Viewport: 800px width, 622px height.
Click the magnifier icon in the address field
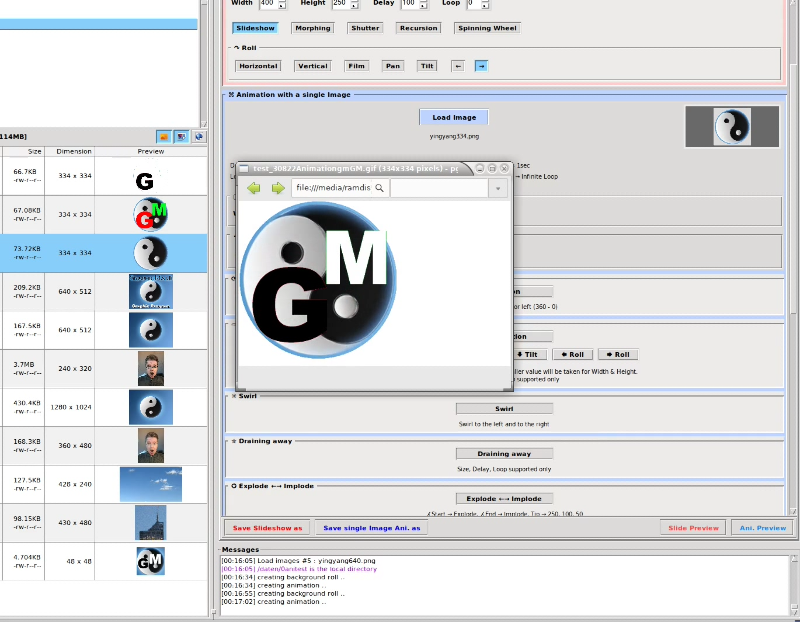pos(380,188)
